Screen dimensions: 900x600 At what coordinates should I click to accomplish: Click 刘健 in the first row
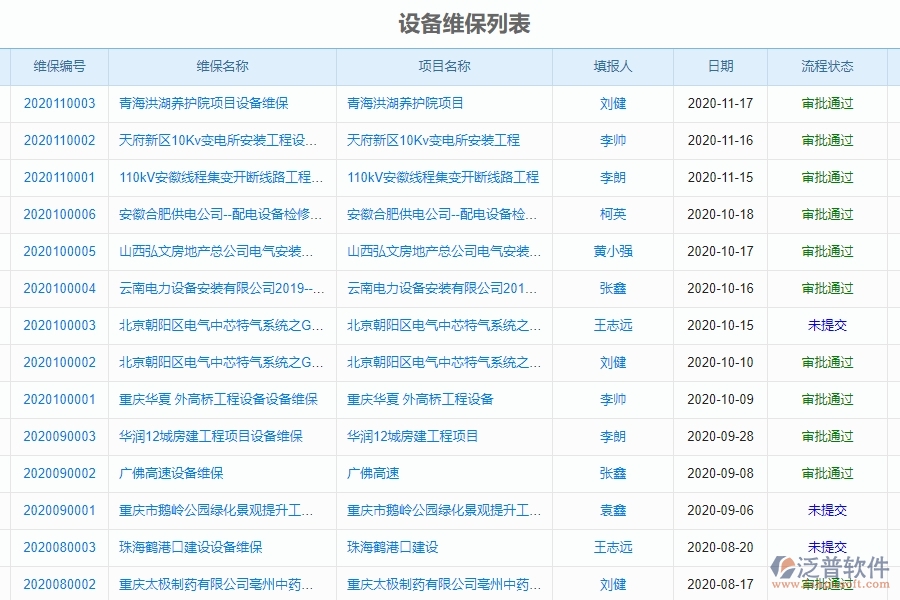point(613,103)
